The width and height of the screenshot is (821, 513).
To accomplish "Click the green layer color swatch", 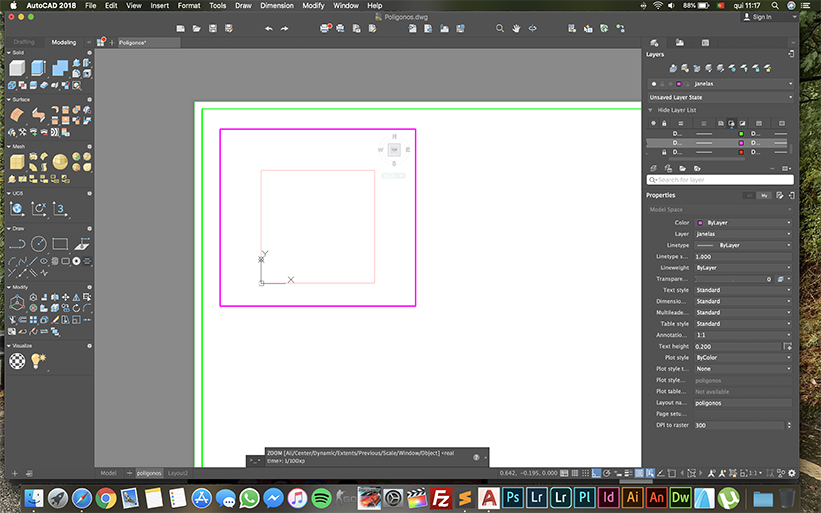I will [x=741, y=134].
